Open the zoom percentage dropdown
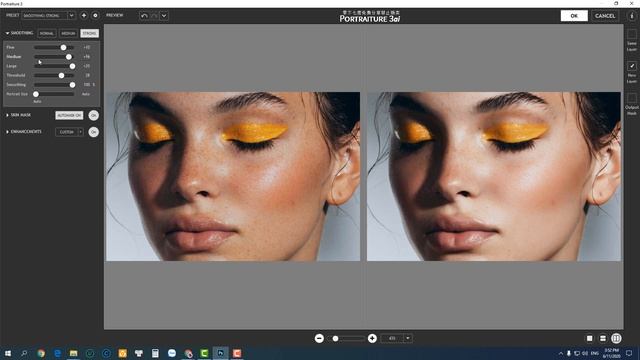640x360 pixels. point(407,338)
